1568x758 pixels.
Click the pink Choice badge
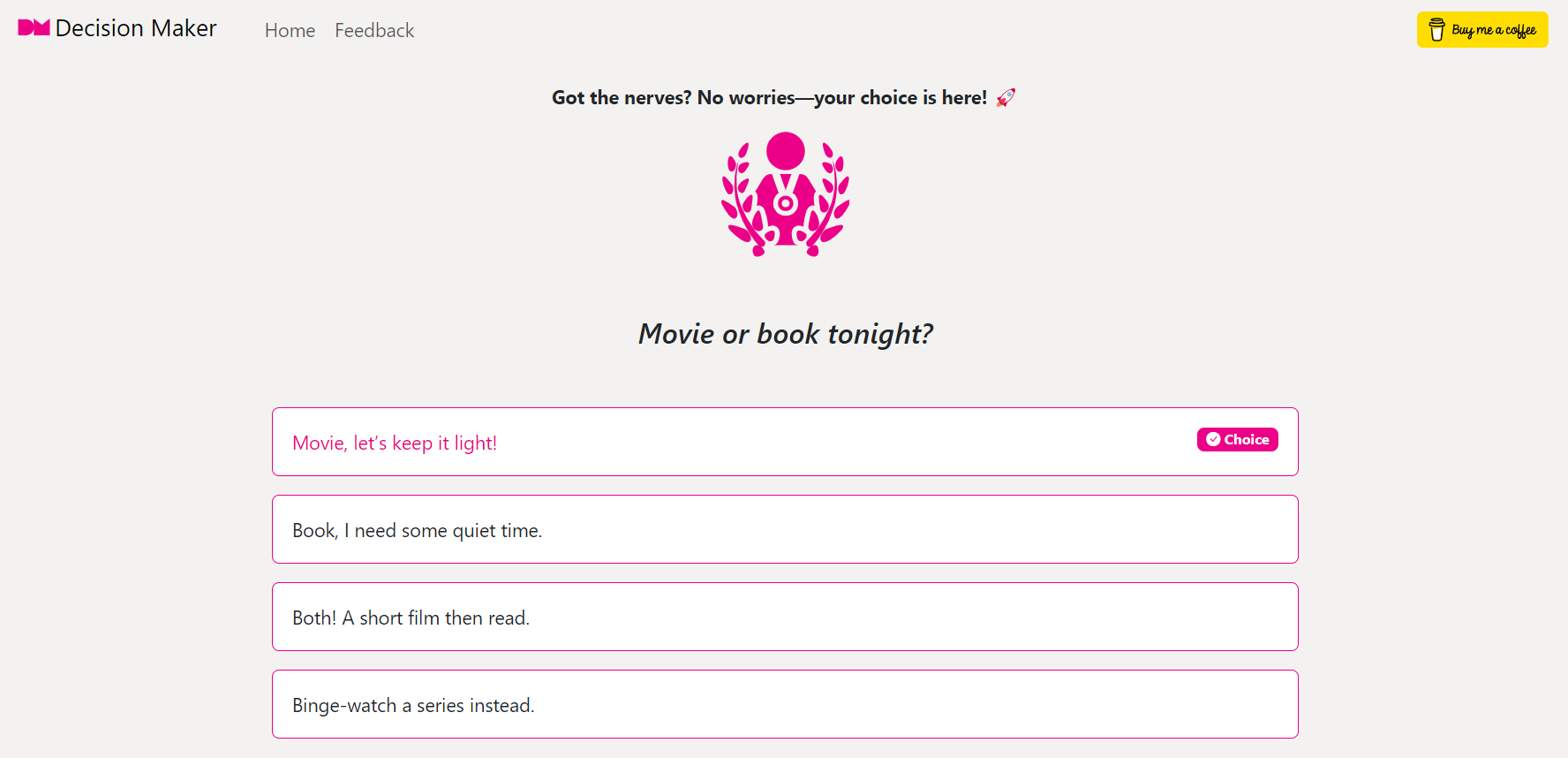coord(1245,439)
